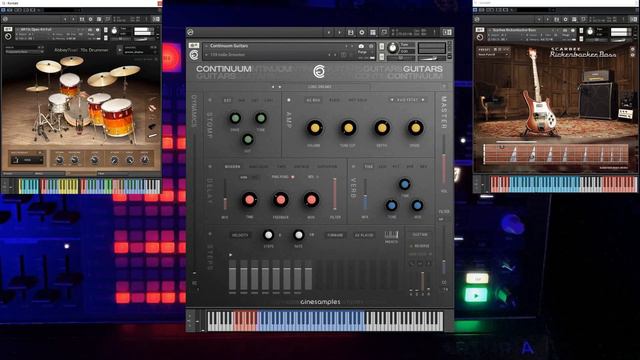Click the Velocity button in Steps section

point(240,235)
